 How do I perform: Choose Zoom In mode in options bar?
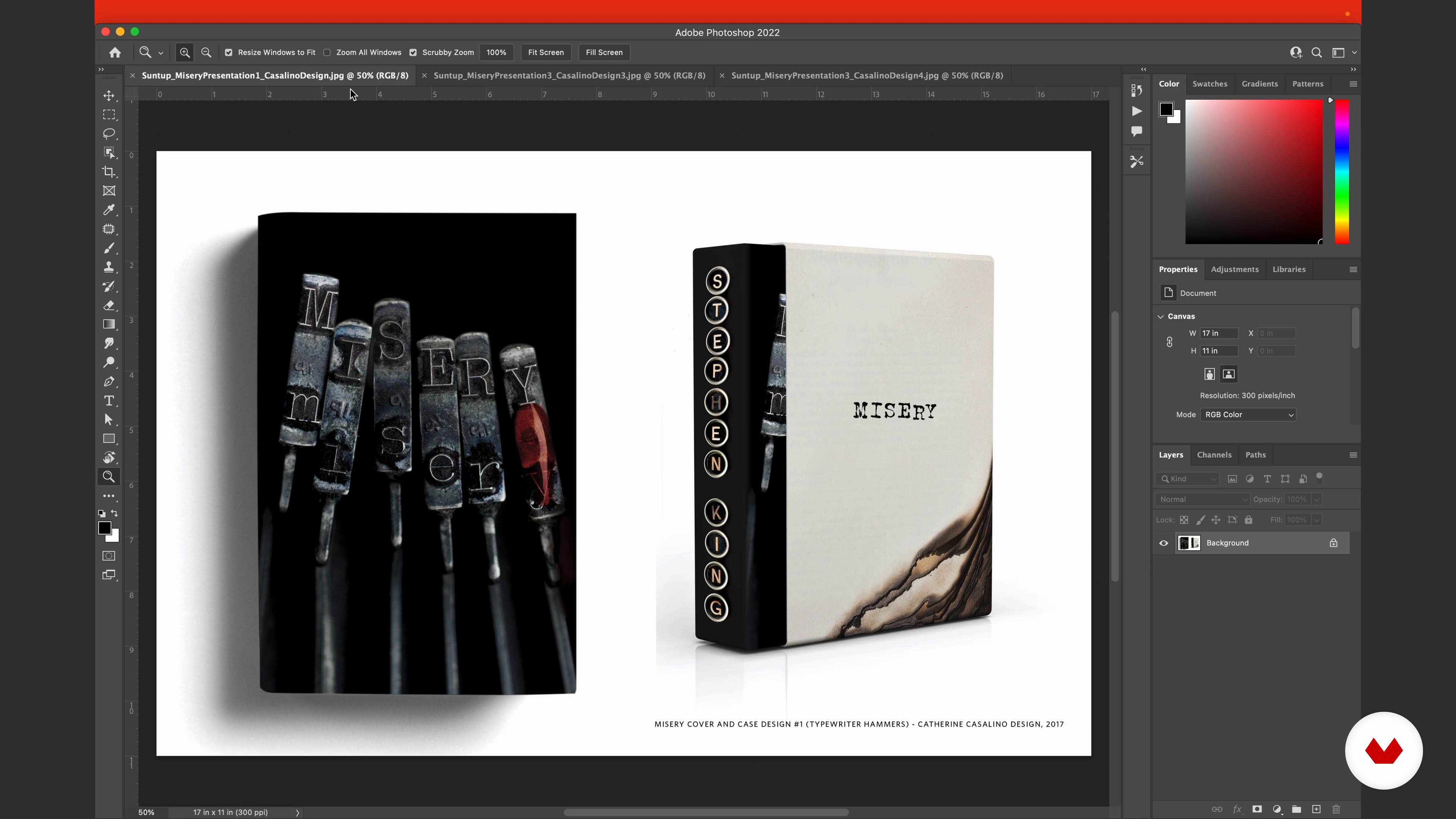point(185,53)
